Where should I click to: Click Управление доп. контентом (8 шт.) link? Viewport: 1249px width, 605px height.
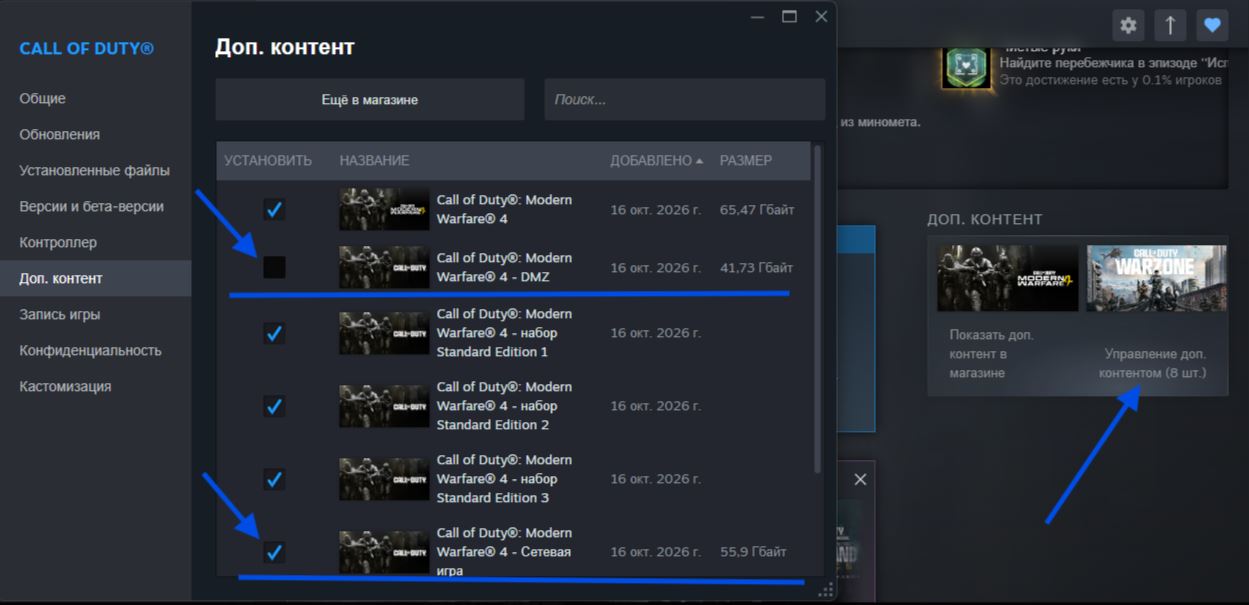[1153, 363]
